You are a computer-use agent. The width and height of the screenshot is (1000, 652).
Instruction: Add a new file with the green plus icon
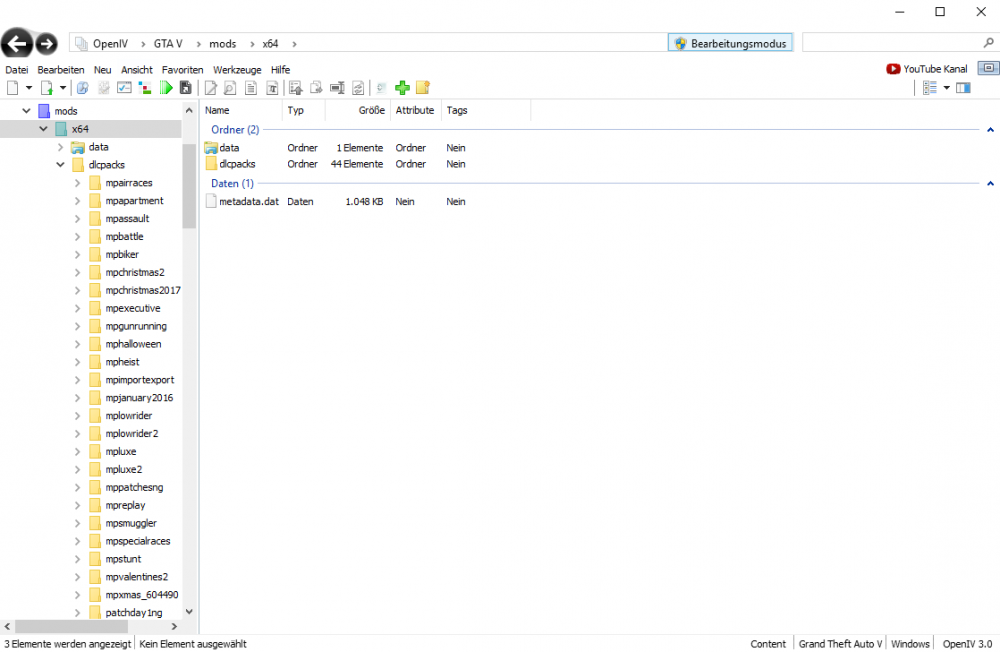(402, 87)
